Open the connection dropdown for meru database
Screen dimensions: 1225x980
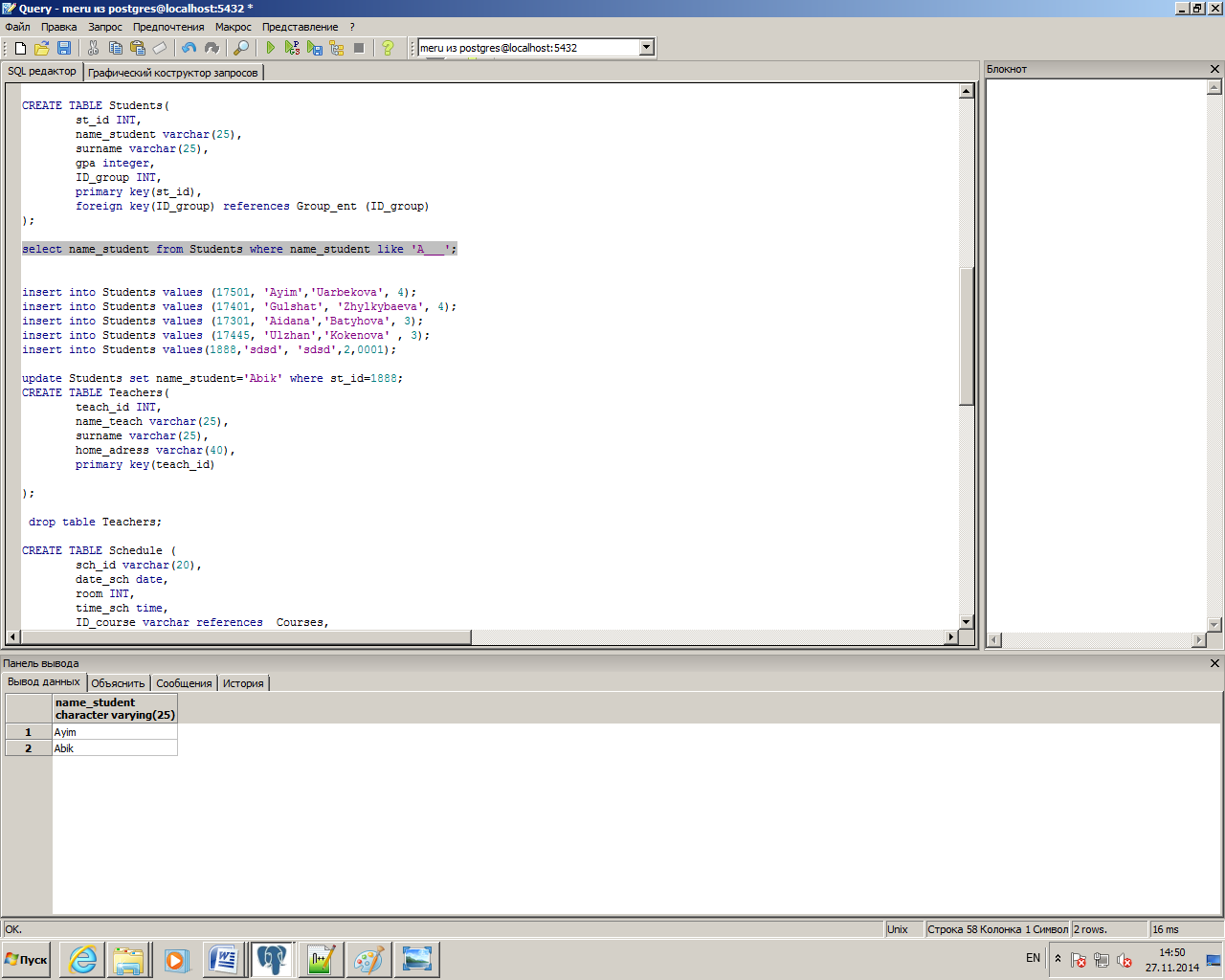[647, 48]
